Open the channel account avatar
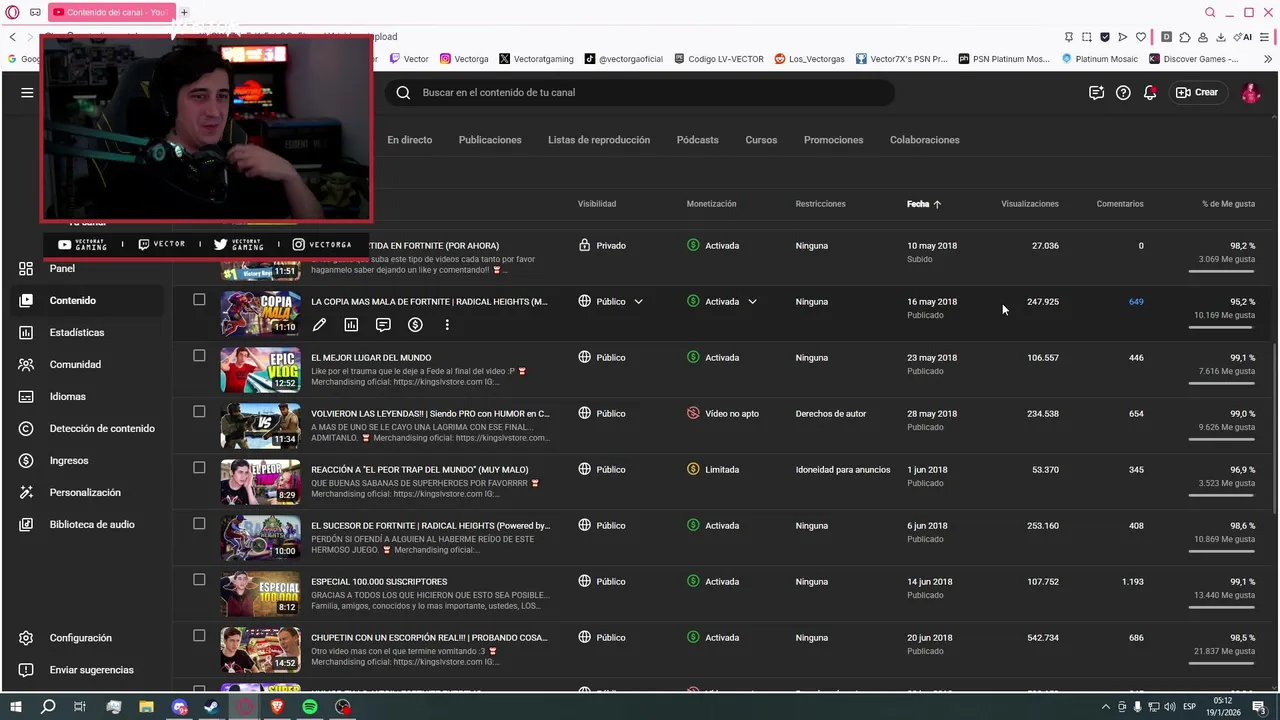This screenshot has height=720, width=1280. tap(1250, 92)
